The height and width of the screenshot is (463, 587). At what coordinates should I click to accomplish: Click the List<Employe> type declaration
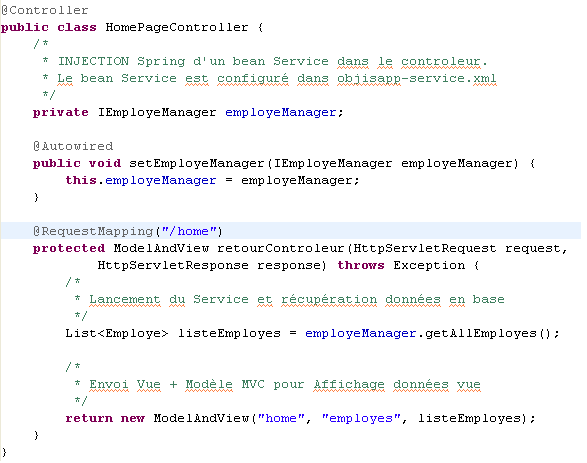117,333
